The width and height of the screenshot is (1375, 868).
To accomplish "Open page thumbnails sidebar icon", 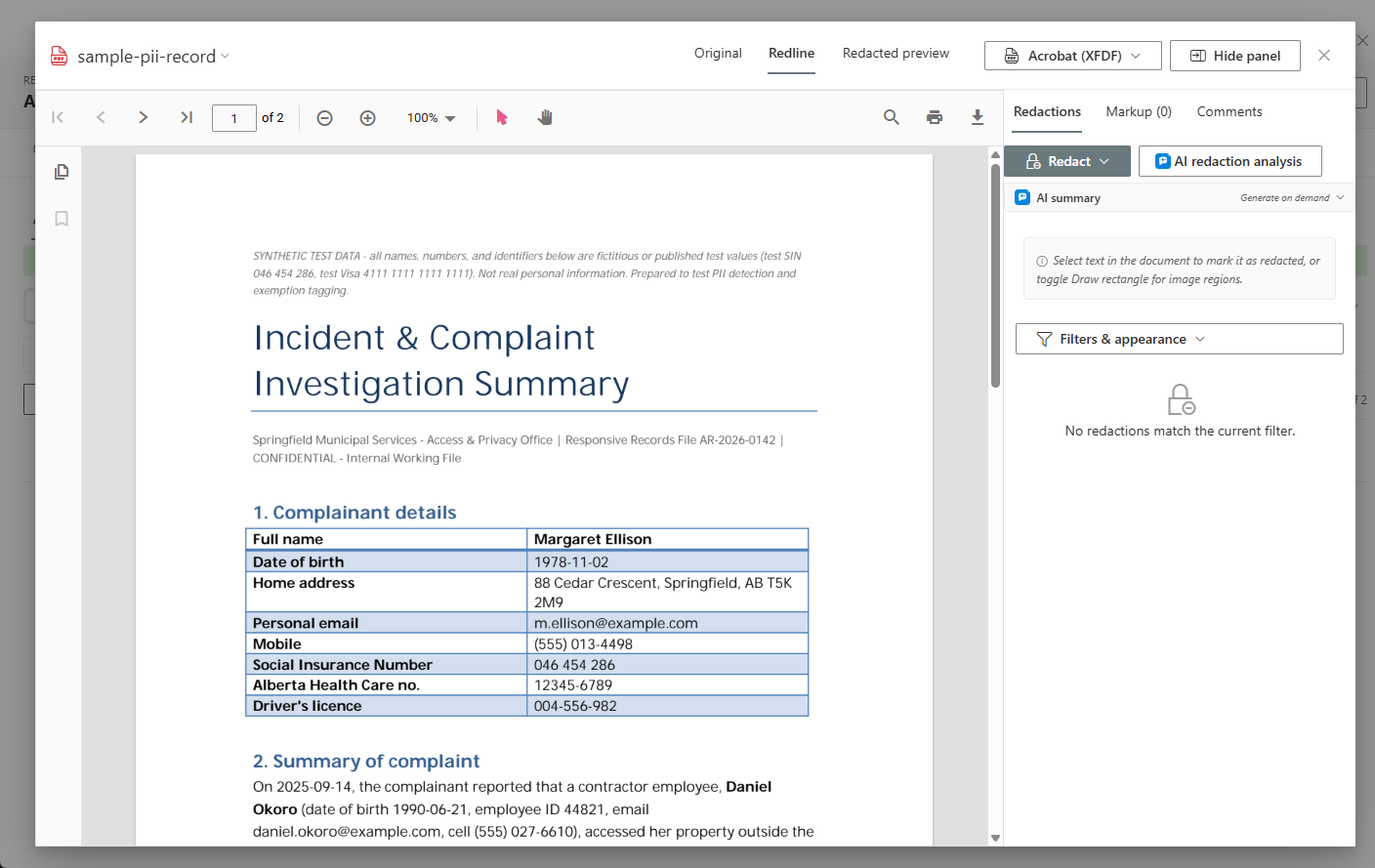I will pyautogui.click(x=62, y=172).
